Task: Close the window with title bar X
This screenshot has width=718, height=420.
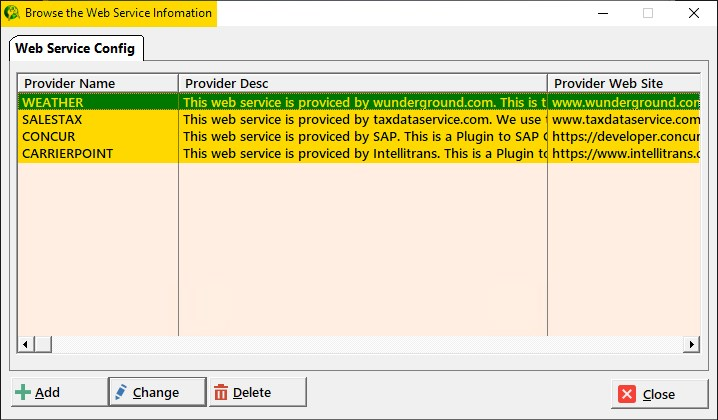Action: [x=694, y=13]
